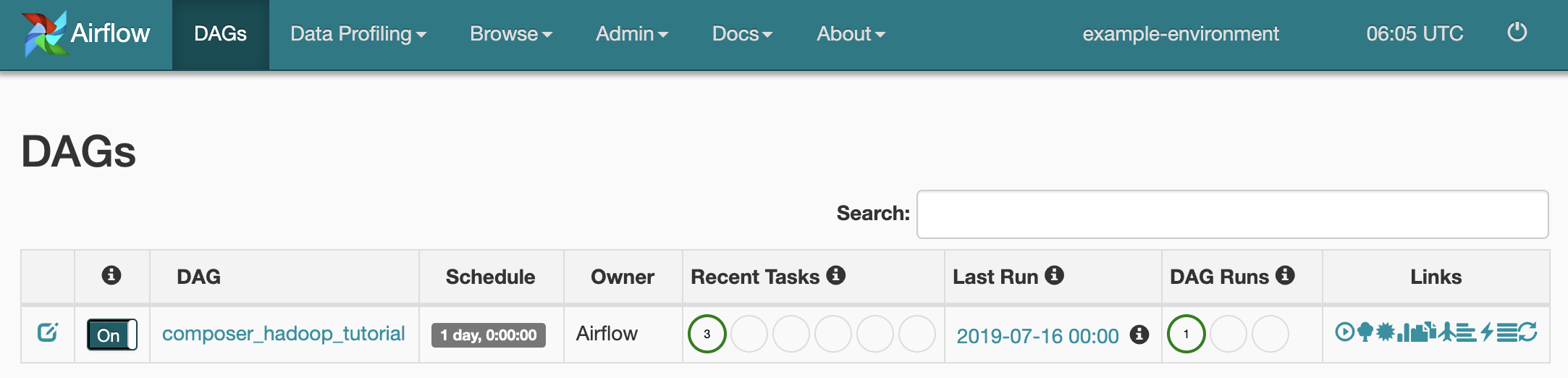Select the DAGs tab in navbar
The image size is (1568, 378).
click(221, 34)
